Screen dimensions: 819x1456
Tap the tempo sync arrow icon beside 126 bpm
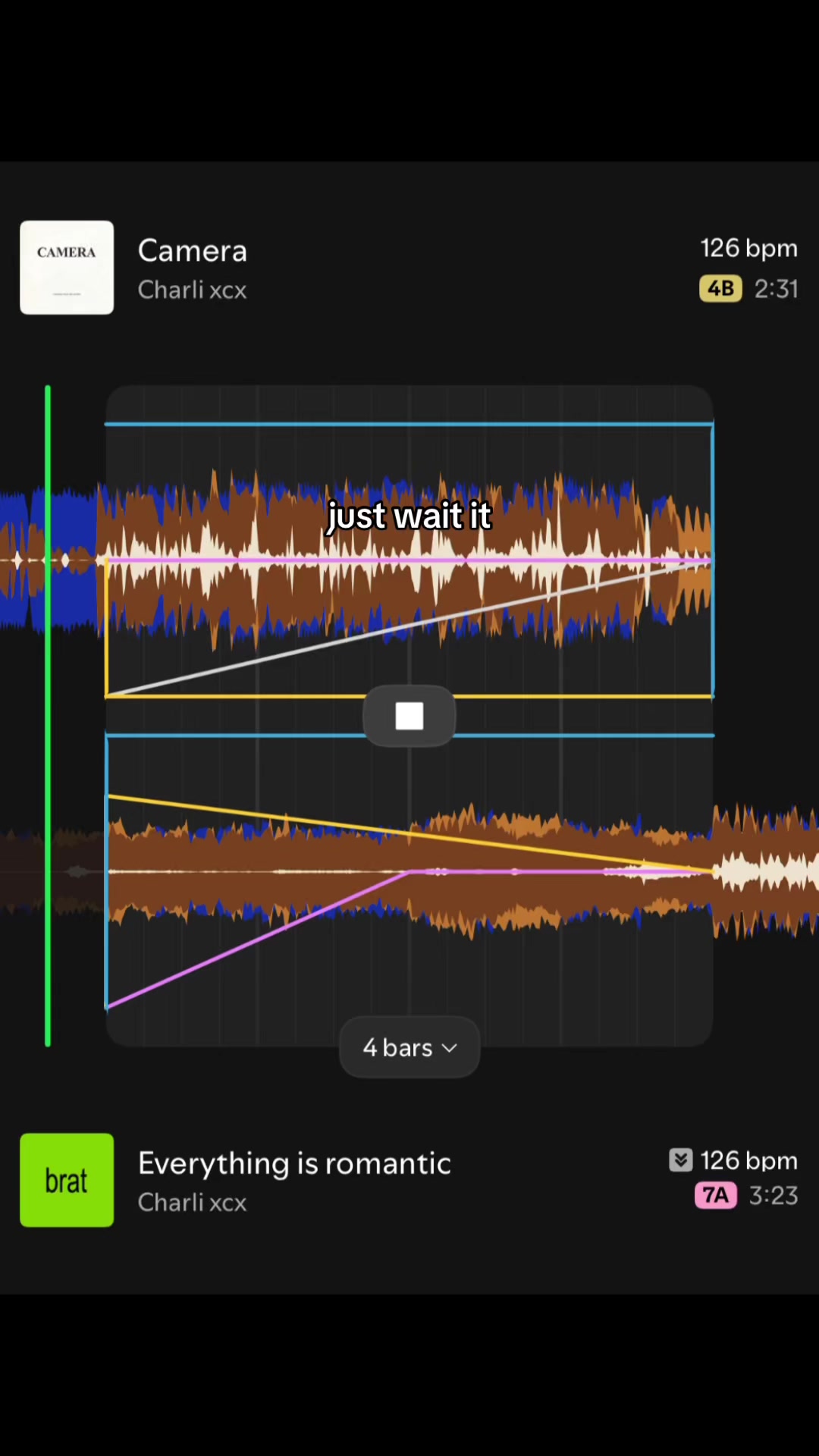(x=680, y=1160)
